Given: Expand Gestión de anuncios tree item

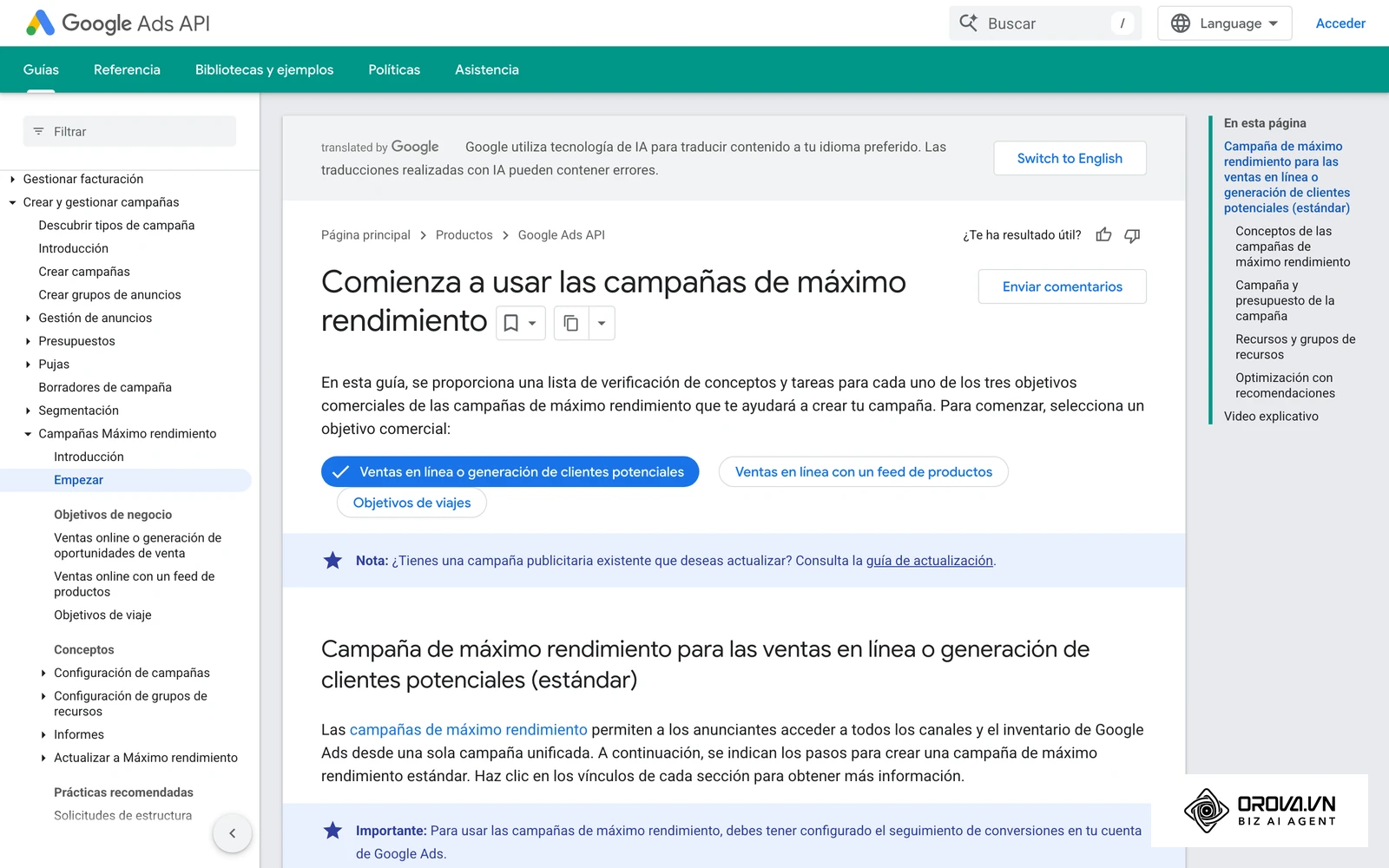Looking at the screenshot, I should point(28,319).
